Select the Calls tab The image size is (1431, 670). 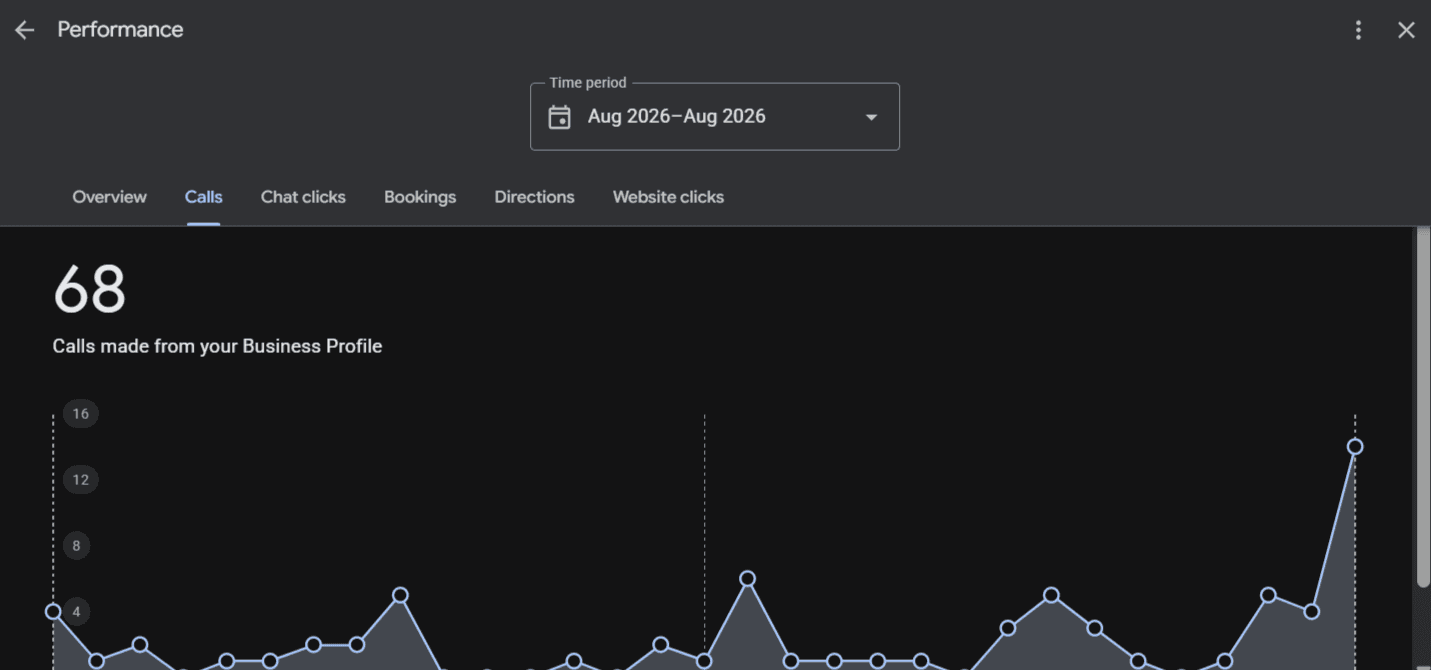203,197
